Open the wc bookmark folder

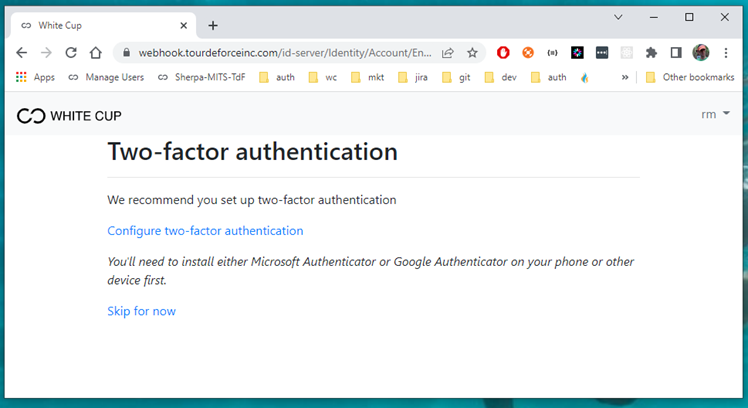323,77
